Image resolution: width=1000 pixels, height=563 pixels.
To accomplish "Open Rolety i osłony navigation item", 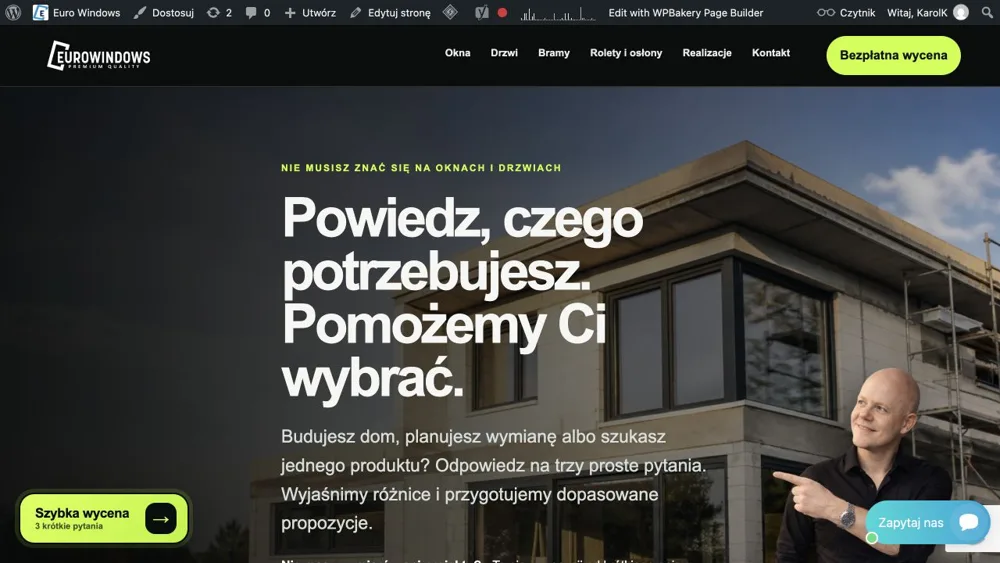I will [x=626, y=53].
